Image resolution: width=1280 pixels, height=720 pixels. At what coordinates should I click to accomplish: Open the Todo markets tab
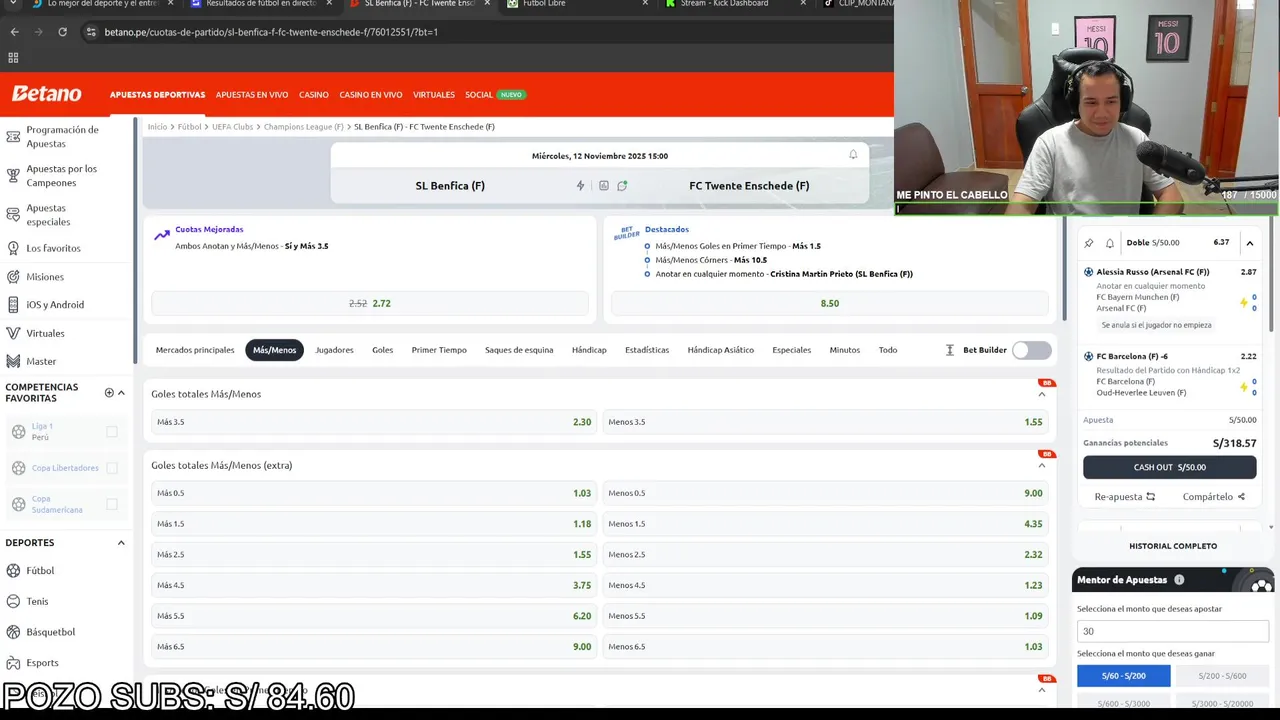click(888, 350)
